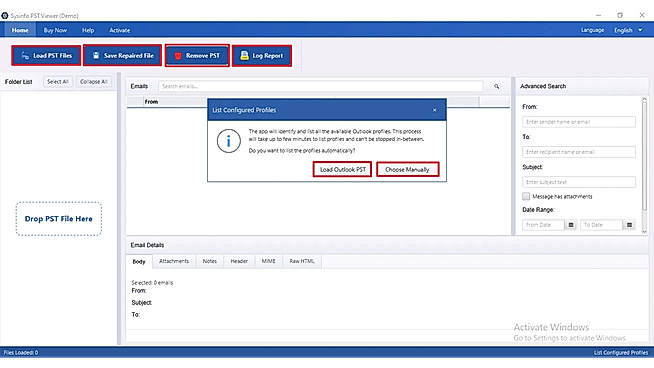Click the Advanced Search vertical scrollbar
The image size is (654, 368).
(x=644, y=165)
